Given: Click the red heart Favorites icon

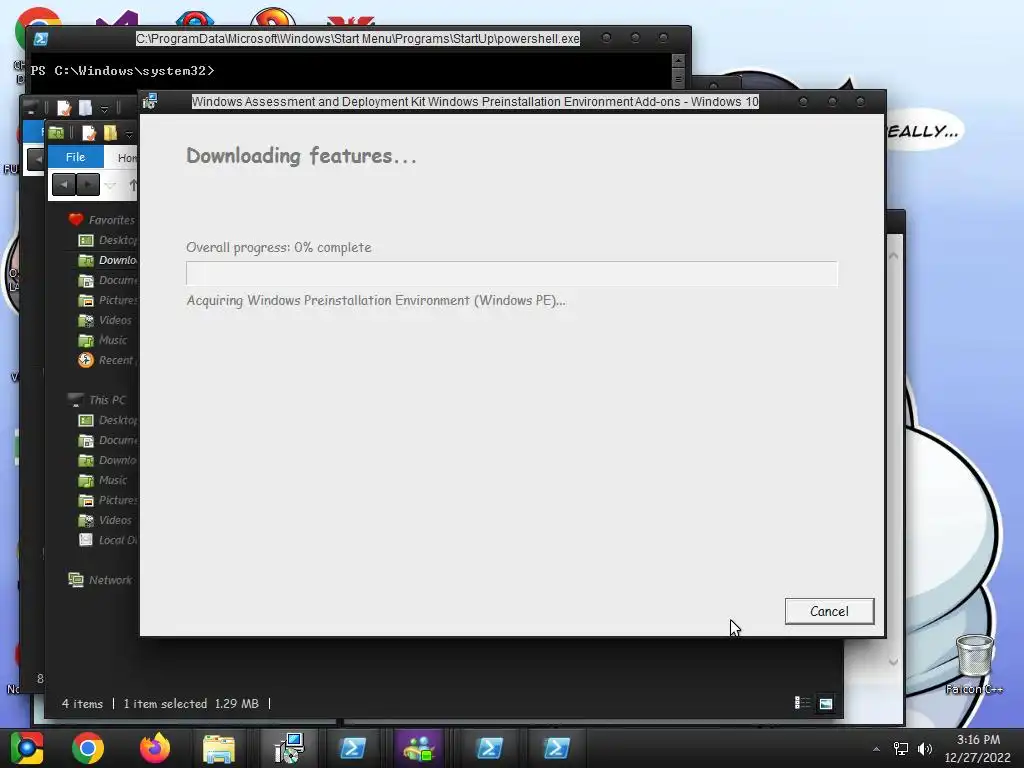Looking at the screenshot, I should (76, 219).
